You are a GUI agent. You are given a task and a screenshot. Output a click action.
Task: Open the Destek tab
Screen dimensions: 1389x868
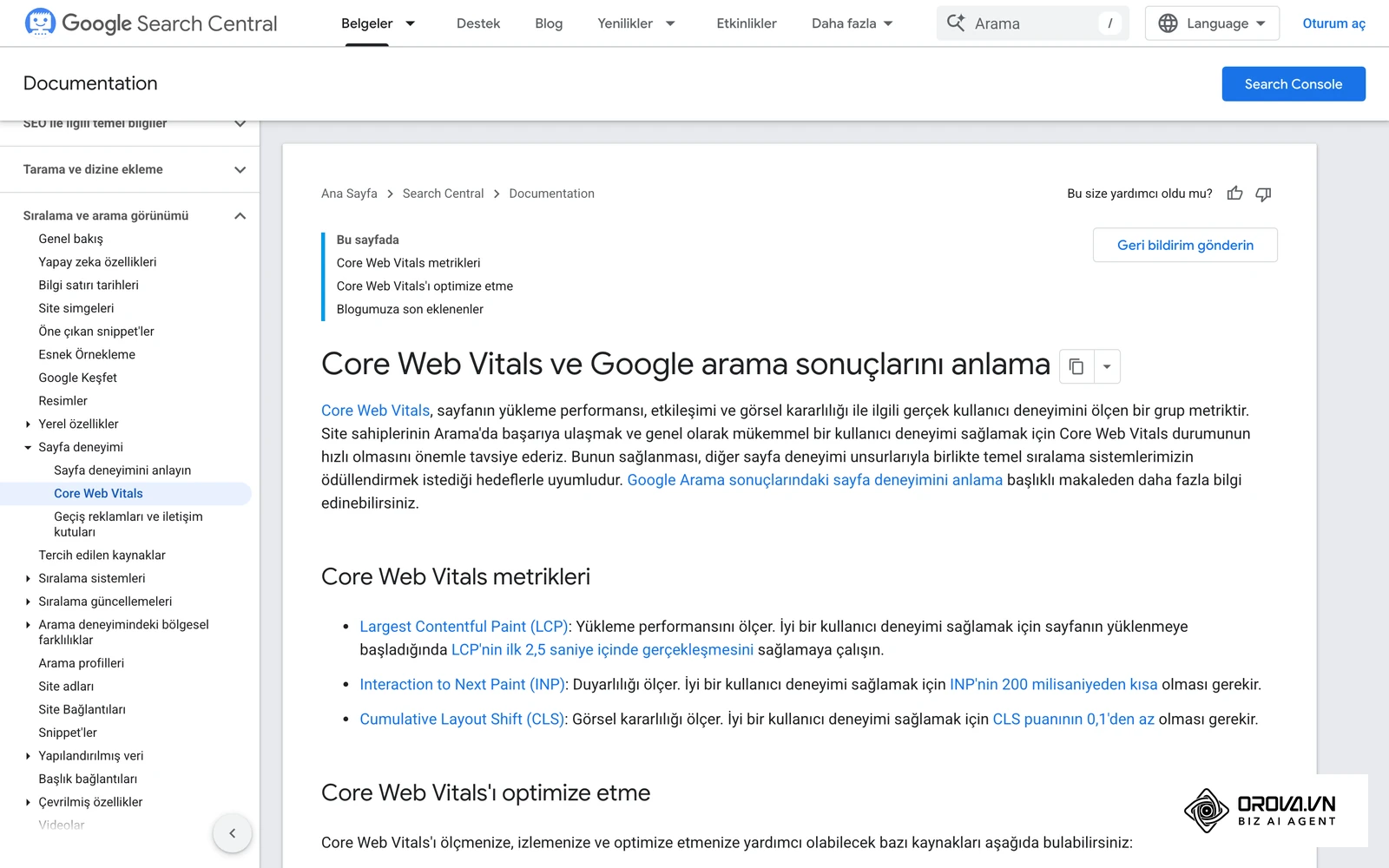click(x=478, y=23)
